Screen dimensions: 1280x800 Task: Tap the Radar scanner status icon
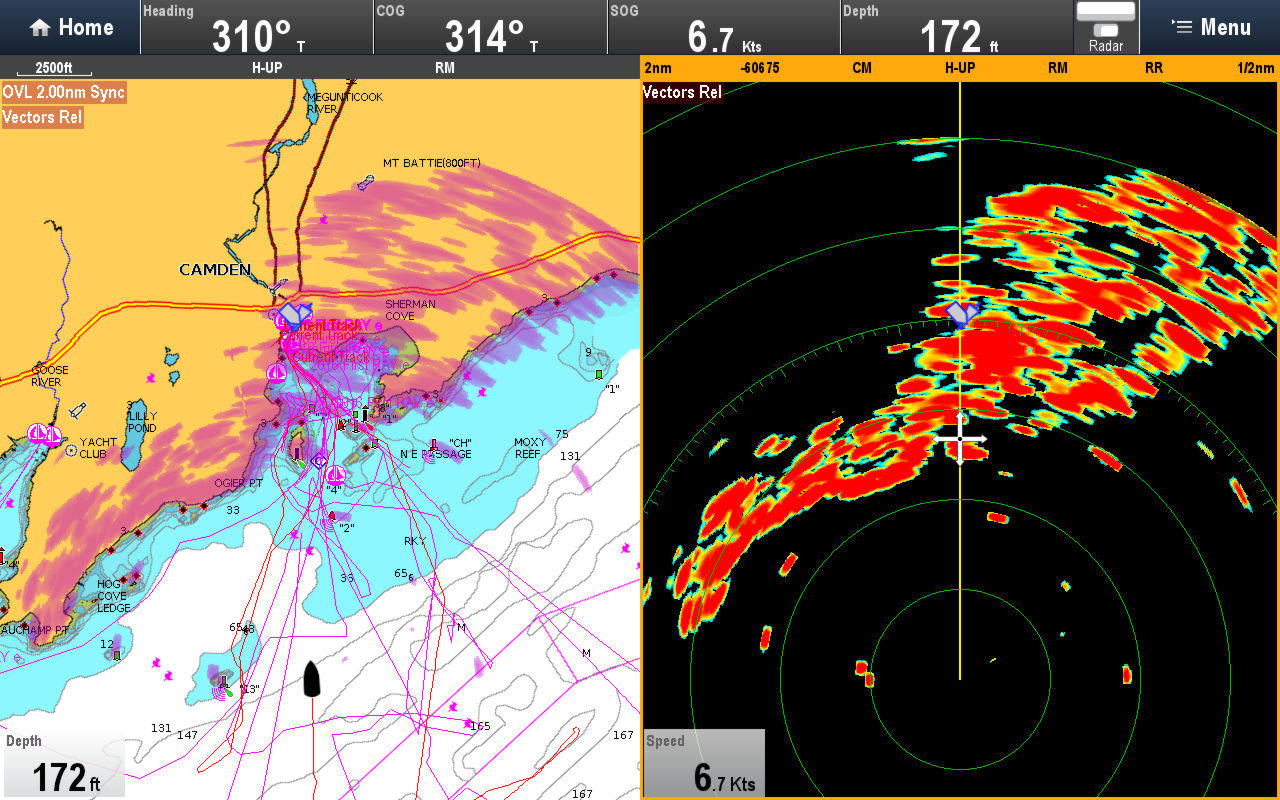pyautogui.click(x=1106, y=27)
